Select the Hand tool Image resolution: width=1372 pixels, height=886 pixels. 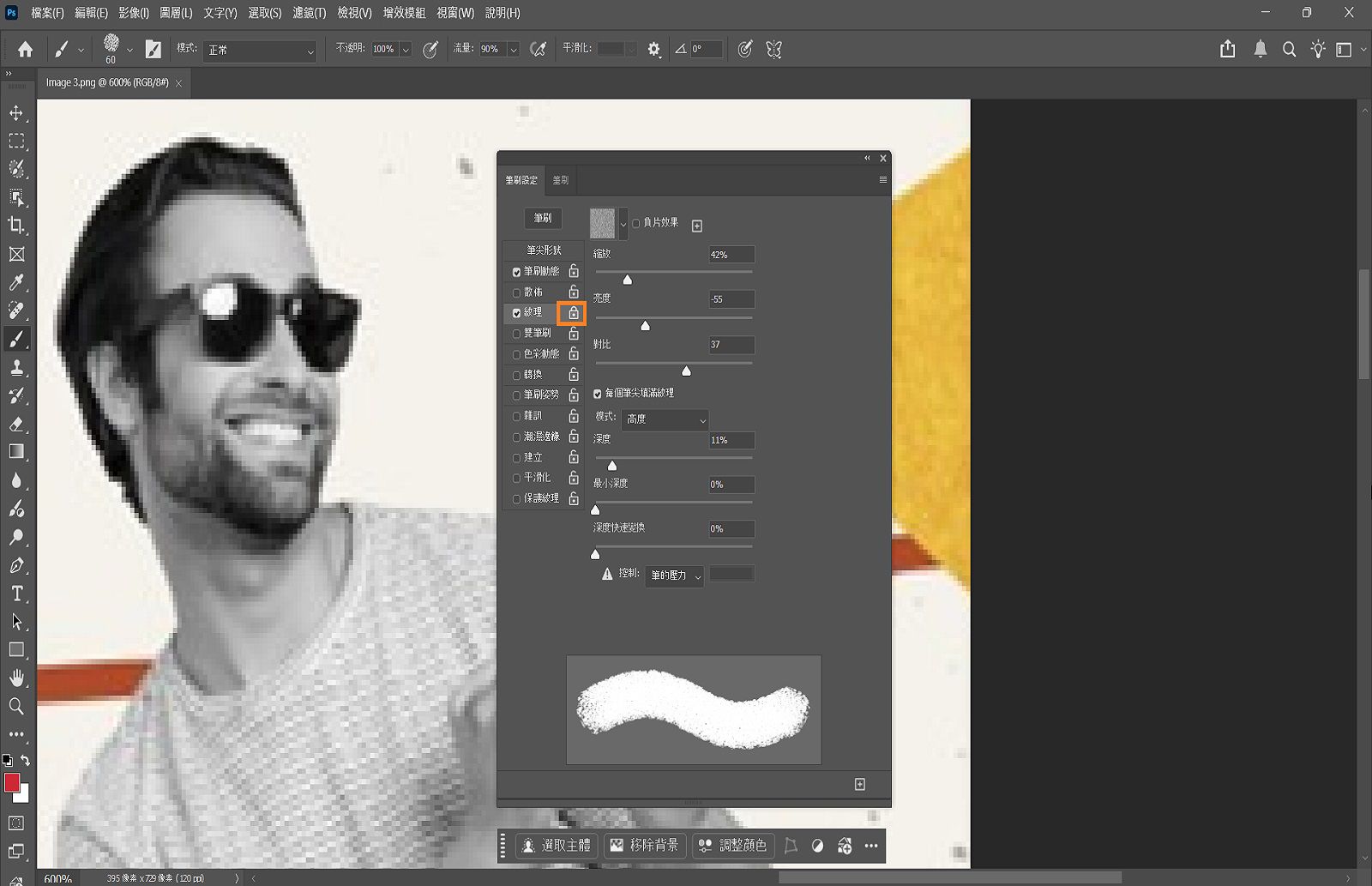[x=16, y=678]
